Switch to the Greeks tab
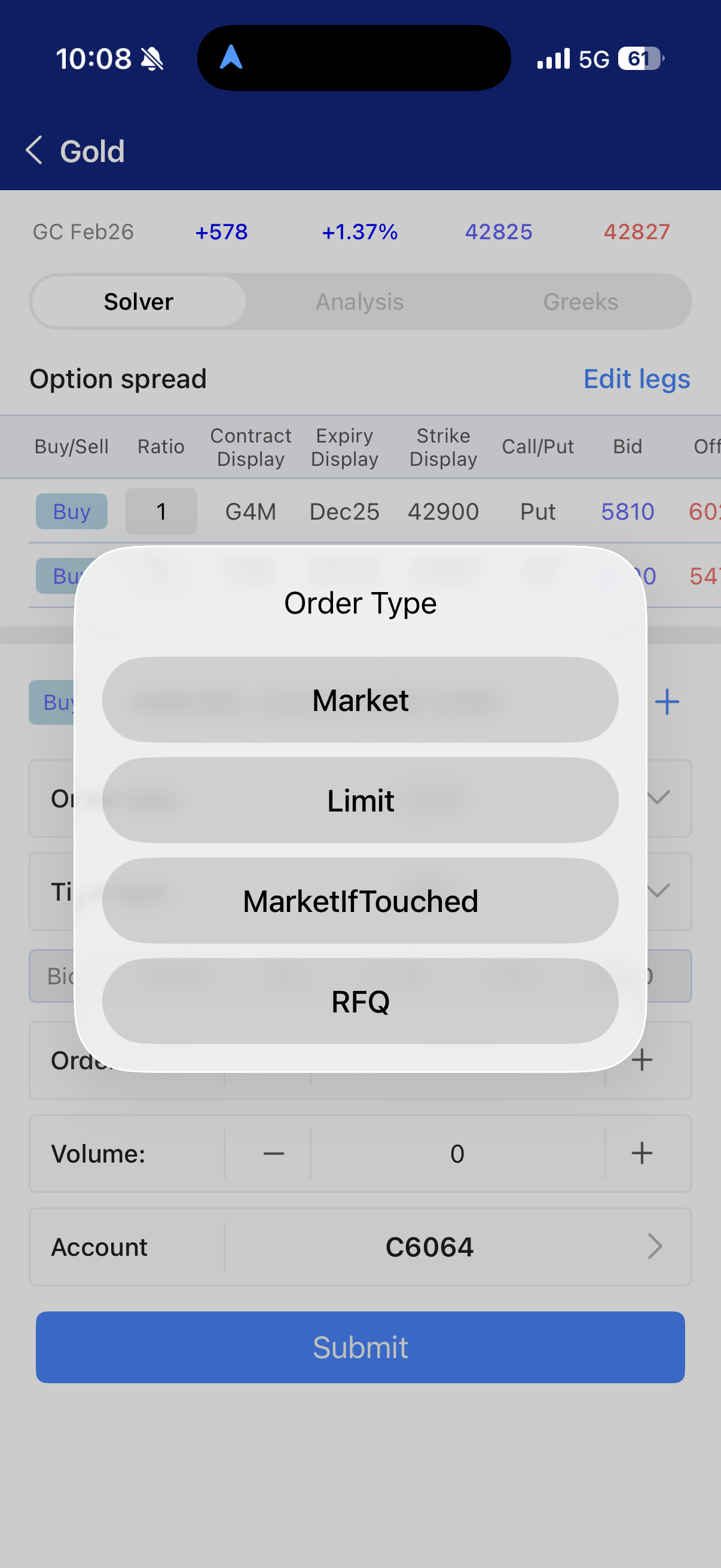721x1568 pixels. click(581, 302)
